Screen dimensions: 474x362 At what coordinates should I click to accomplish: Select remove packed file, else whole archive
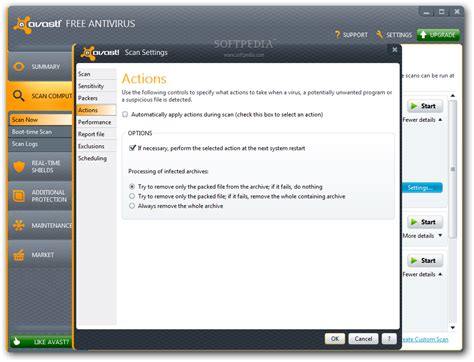point(132,196)
